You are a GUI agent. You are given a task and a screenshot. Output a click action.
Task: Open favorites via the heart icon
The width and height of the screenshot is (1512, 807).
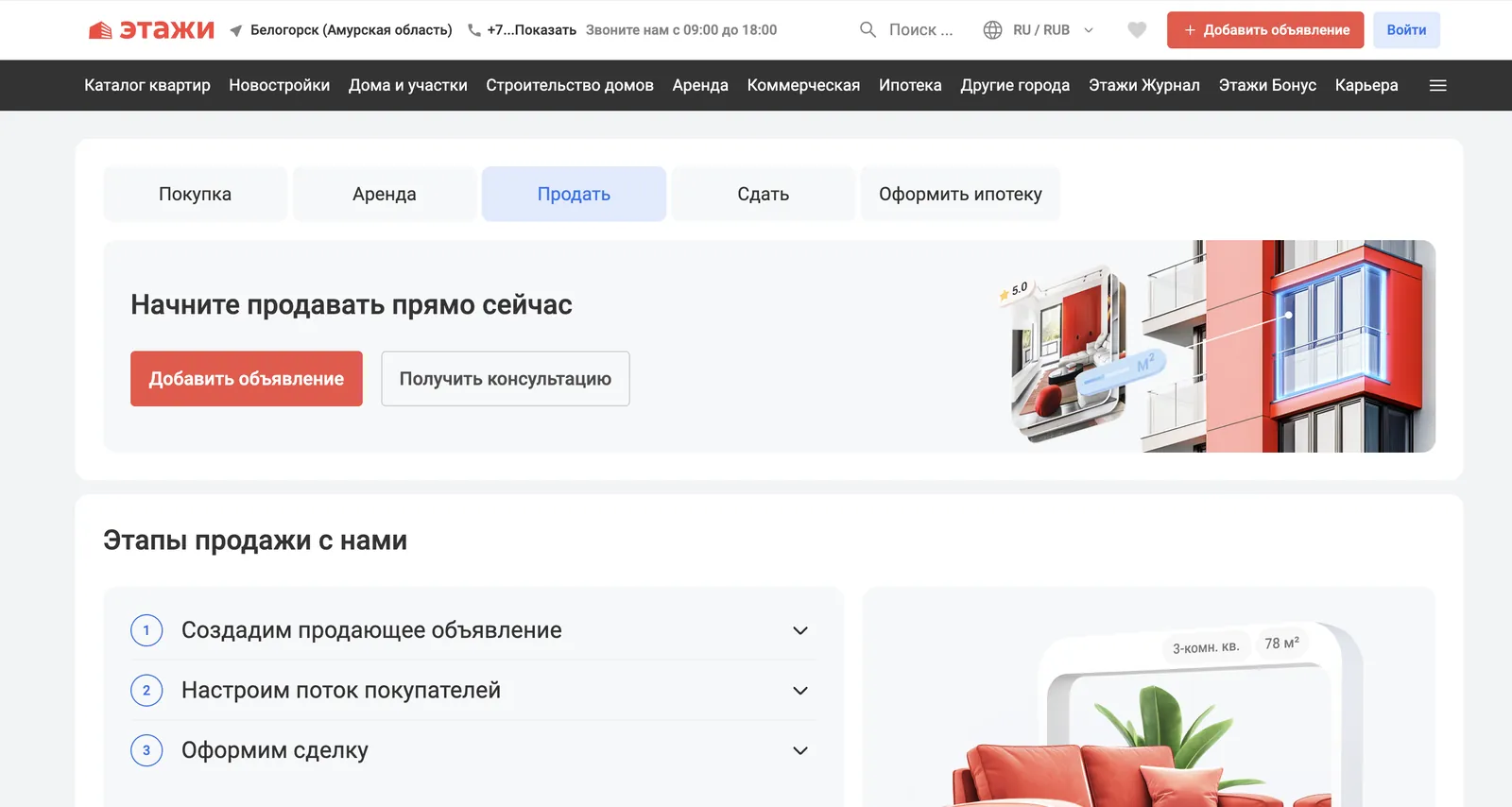[x=1137, y=30]
